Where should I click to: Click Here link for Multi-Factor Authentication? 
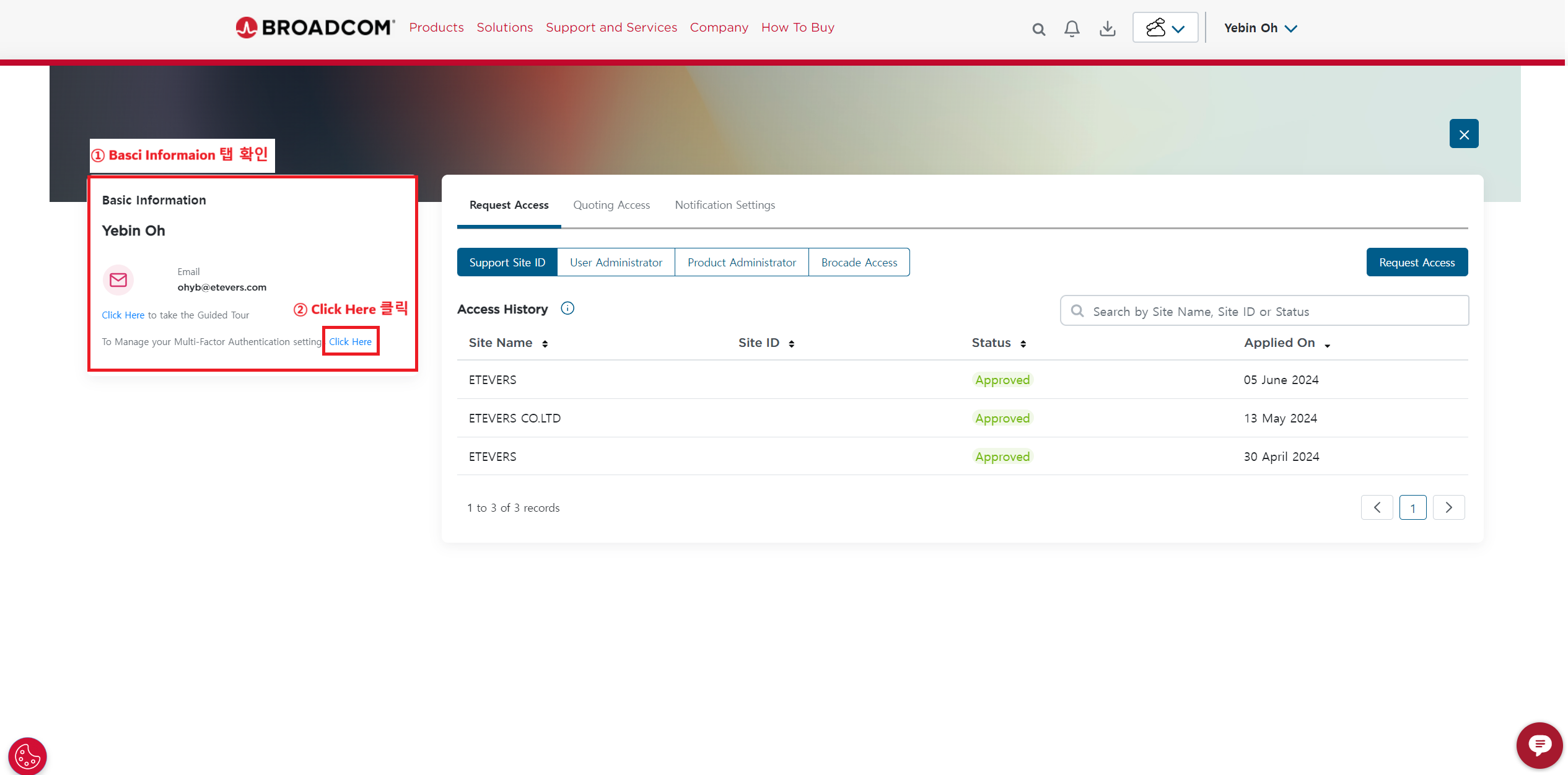(x=350, y=342)
